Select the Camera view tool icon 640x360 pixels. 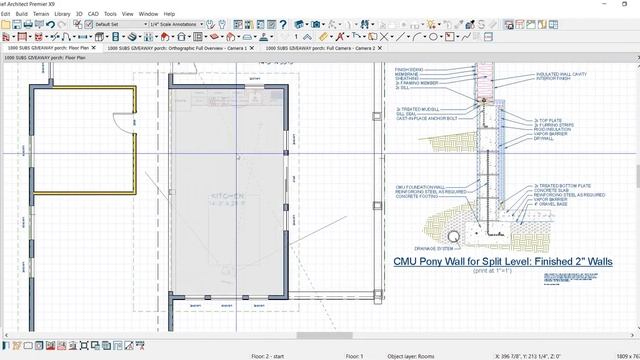(x=315, y=24)
